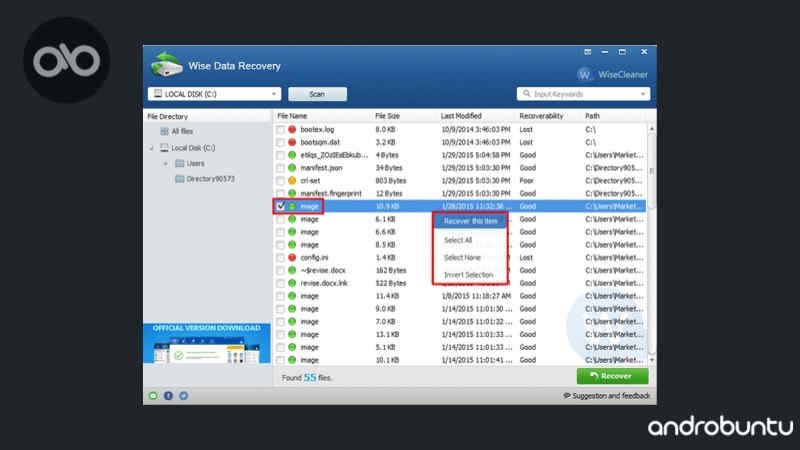Click the green Recover button
This screenshot has width=800, height=450.
pos(612,376)
